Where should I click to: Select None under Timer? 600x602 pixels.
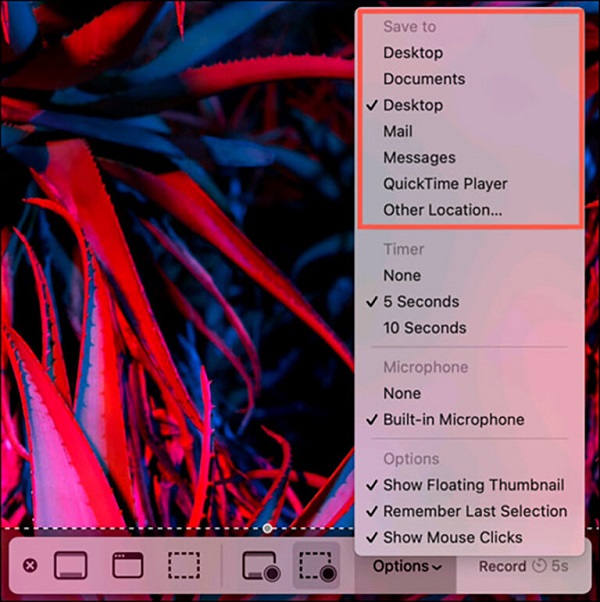pos(402,275)
